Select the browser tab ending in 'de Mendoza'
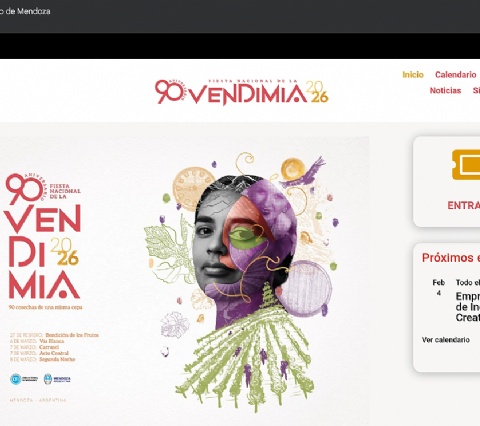This screenshot has width=480, height=426. [25, 11]
